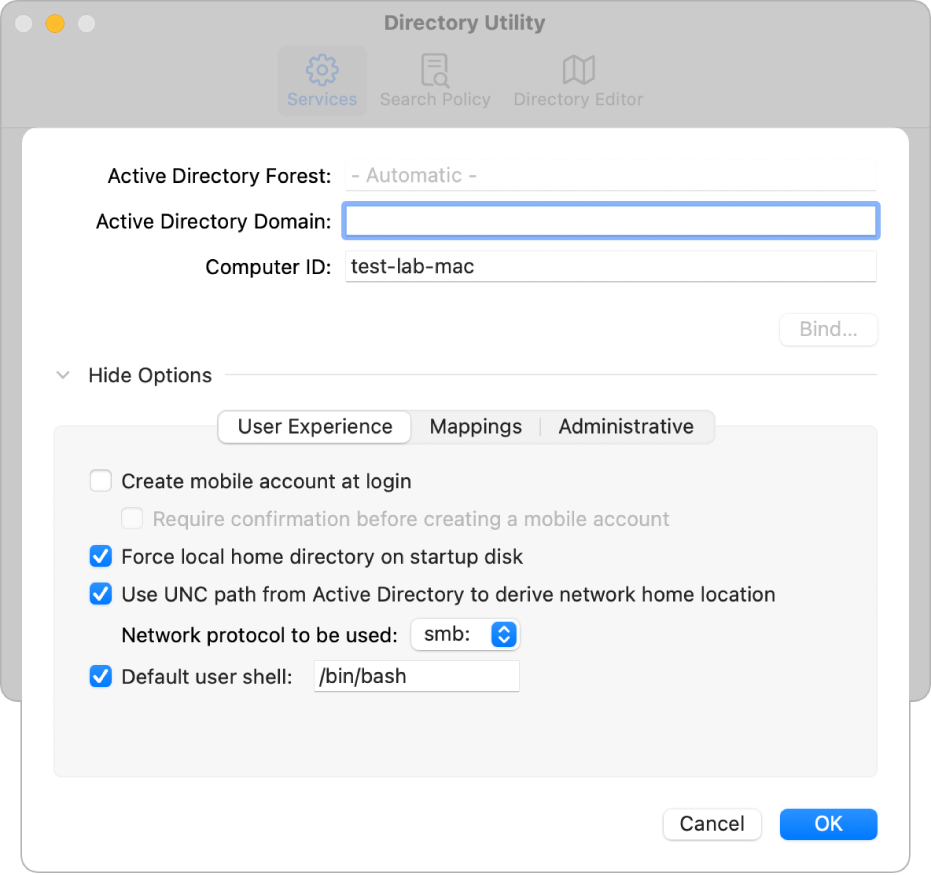This screenshot has height=875, width=931.
Task: Collapse options using the Hide Options chevron
Action: point(63,375)
